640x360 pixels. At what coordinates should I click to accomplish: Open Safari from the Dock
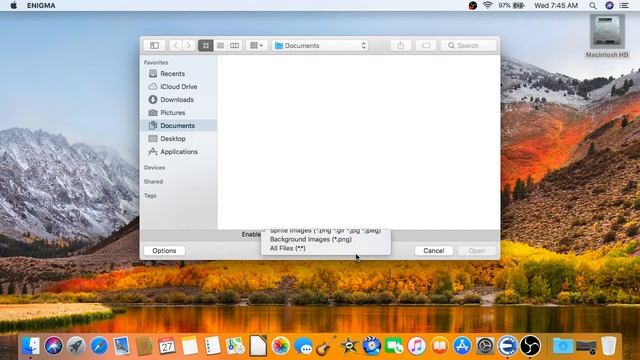pos(99,346)
